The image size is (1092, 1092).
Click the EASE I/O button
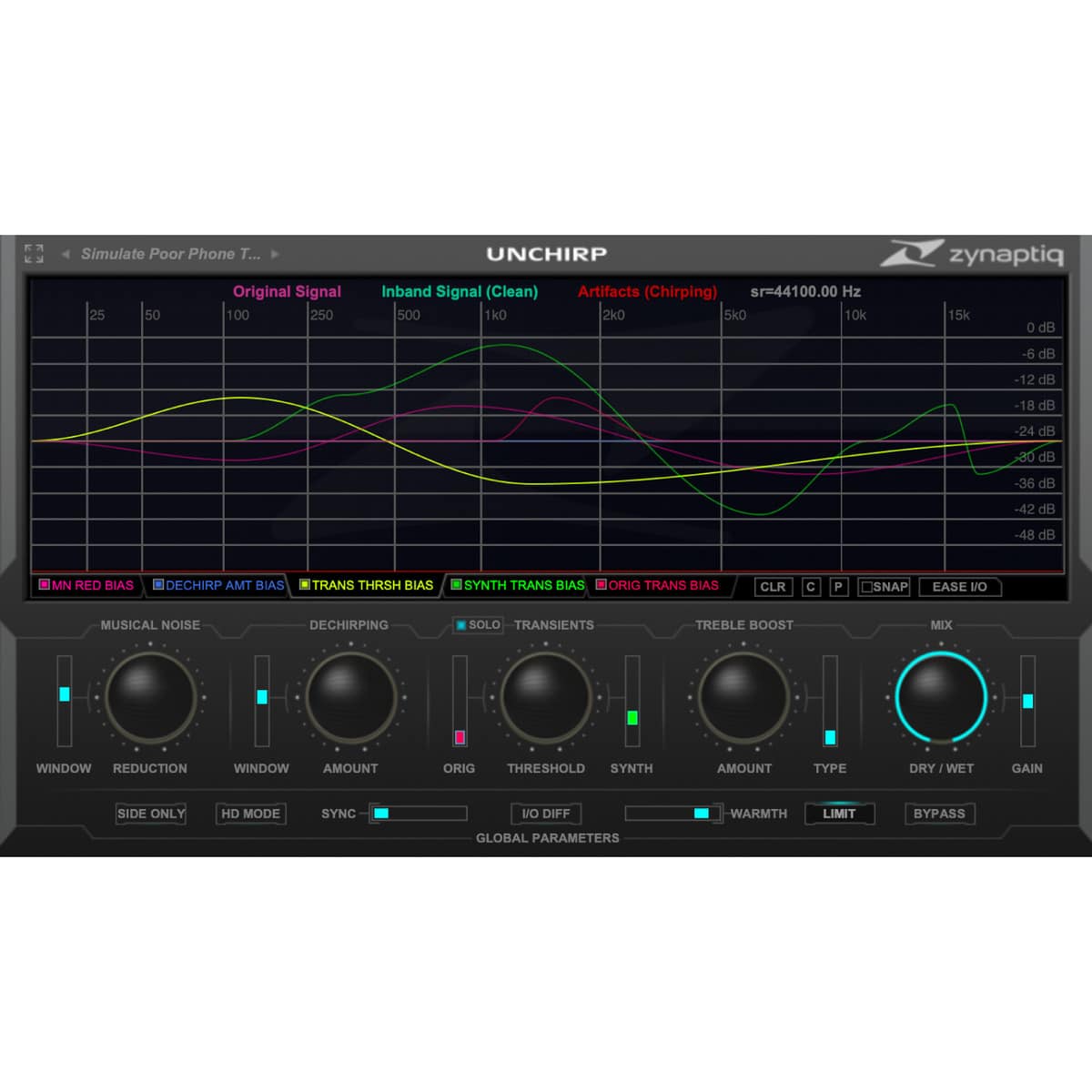point(959,587)
